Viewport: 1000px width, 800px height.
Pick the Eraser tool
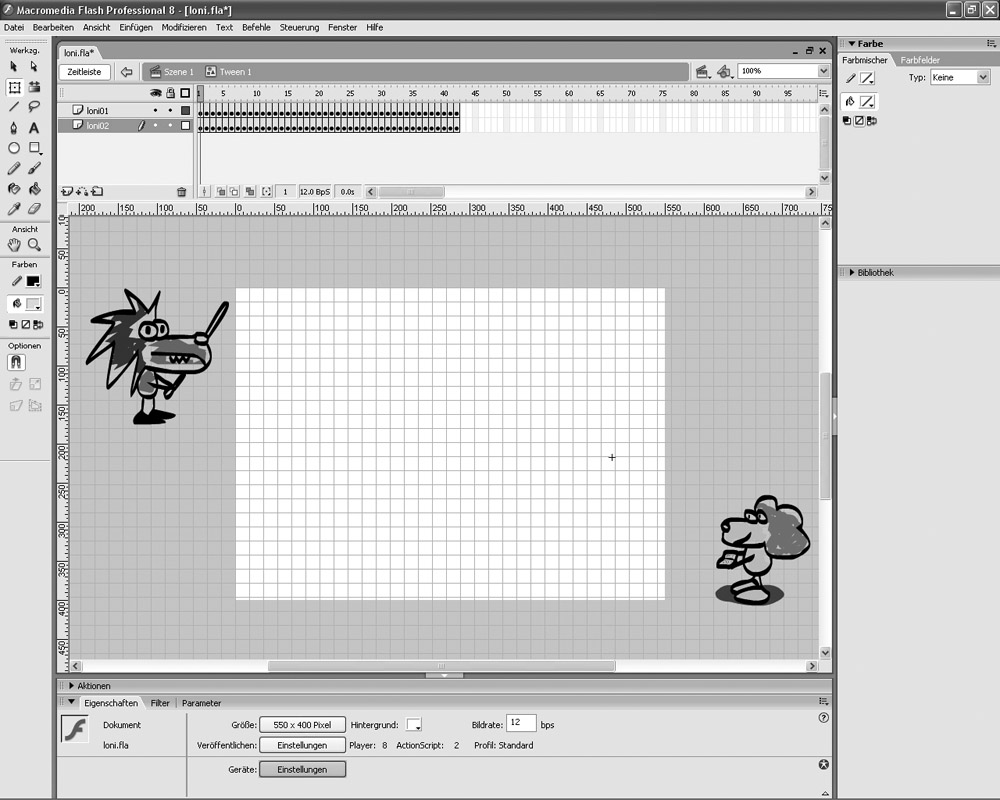34,209
